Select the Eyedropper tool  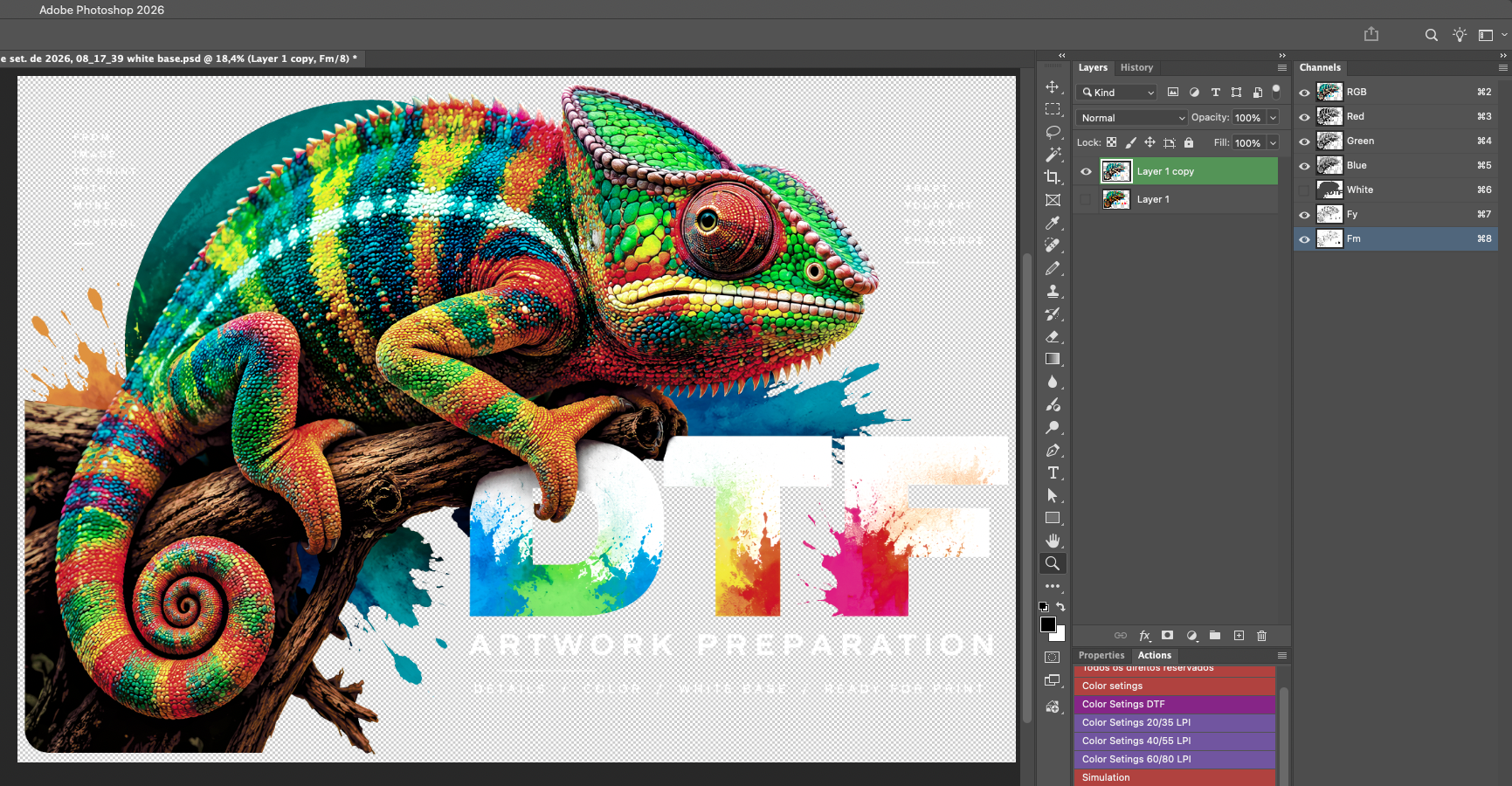pyautogui.click(x=1053, y=223)
